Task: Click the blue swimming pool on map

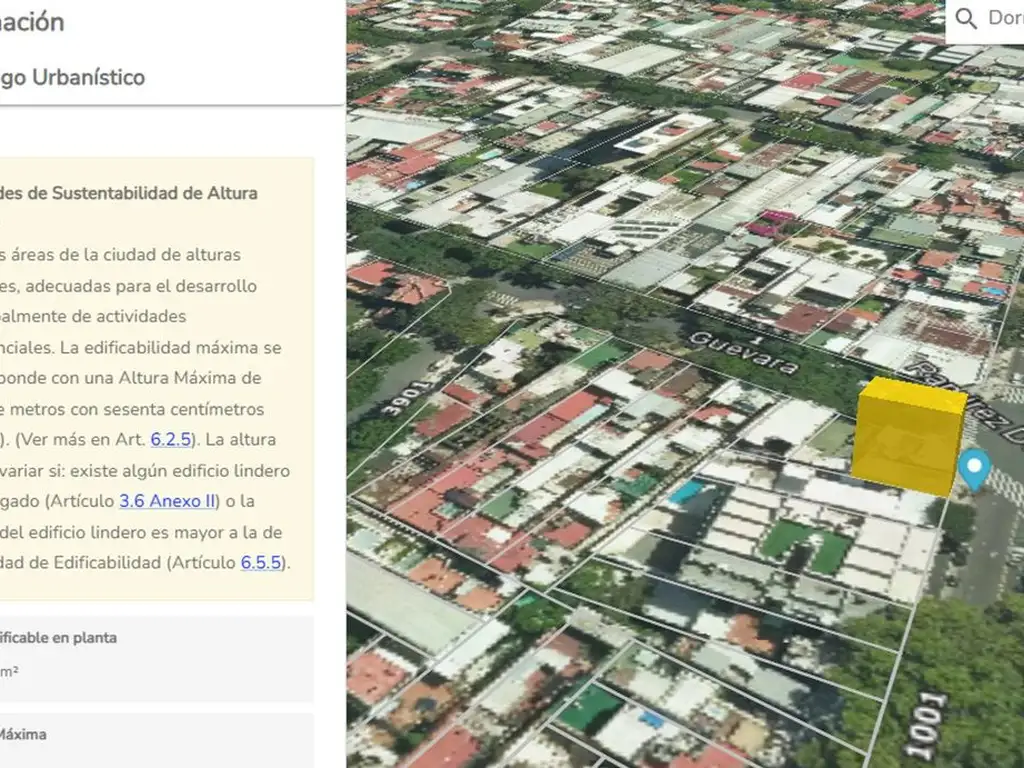Action: (686, 491)
